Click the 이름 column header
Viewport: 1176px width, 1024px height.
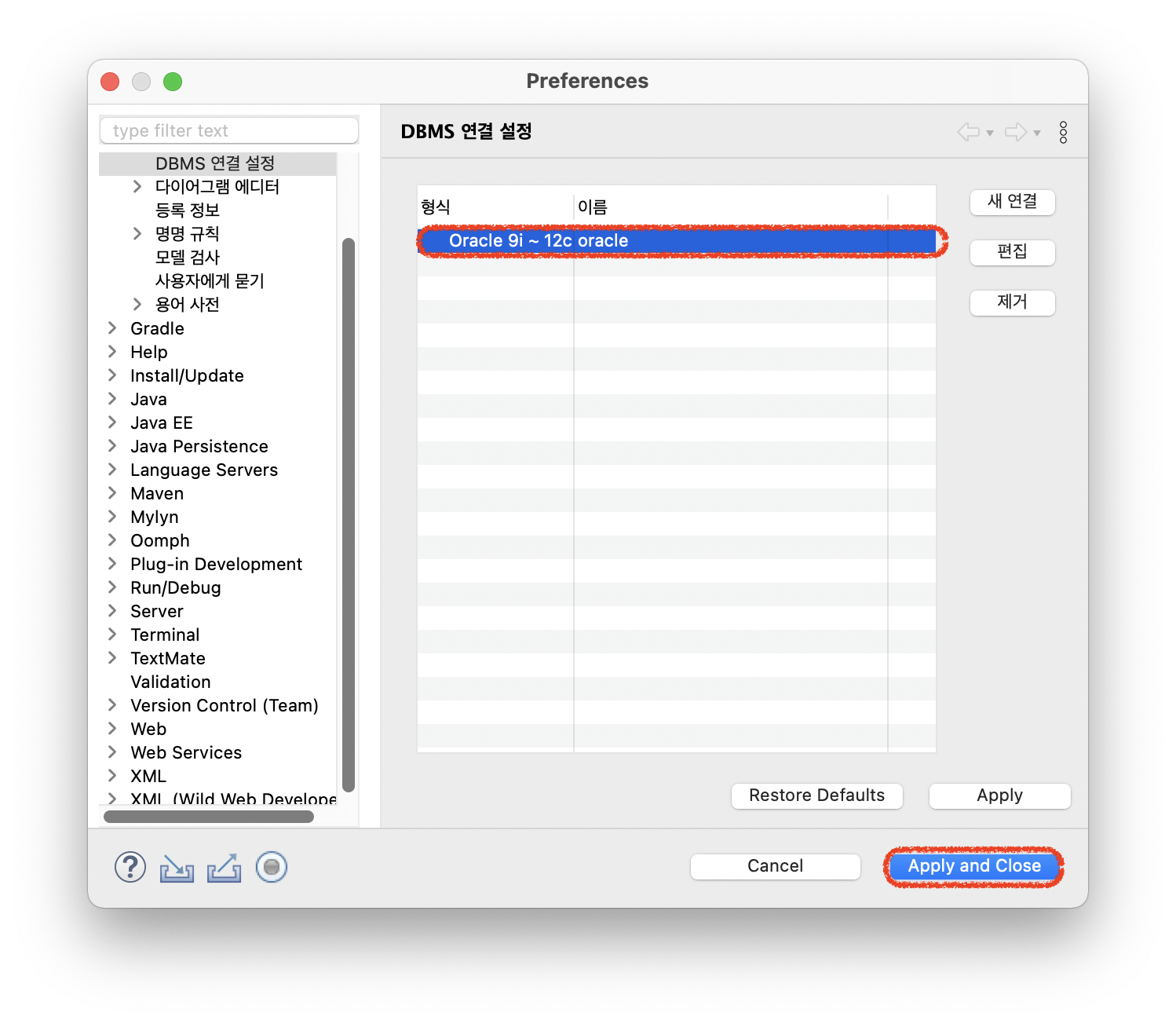[731, 207]
